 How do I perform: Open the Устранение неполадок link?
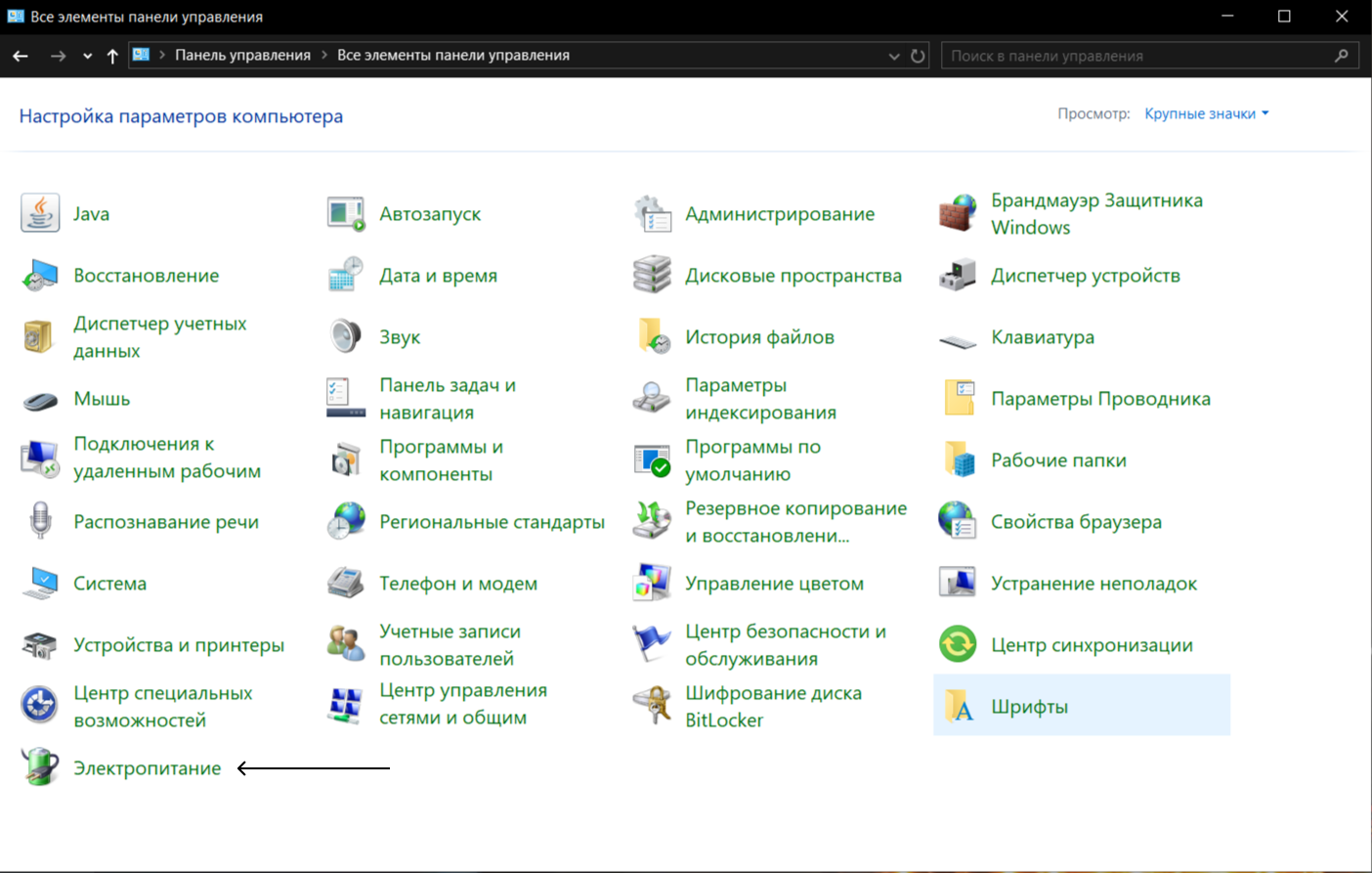pos(1093,584)
